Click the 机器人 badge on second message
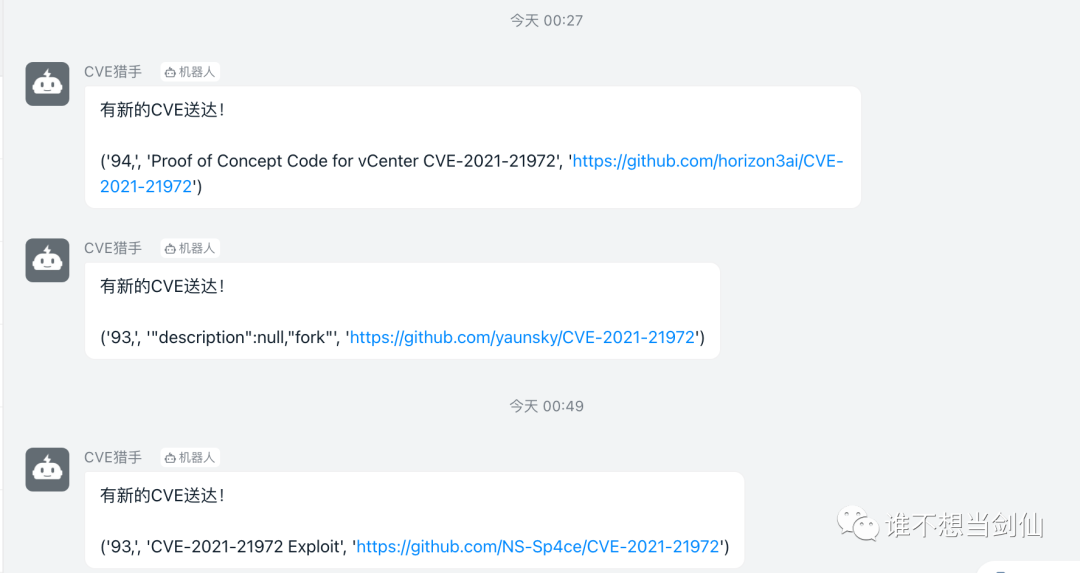 click(190, 248)
